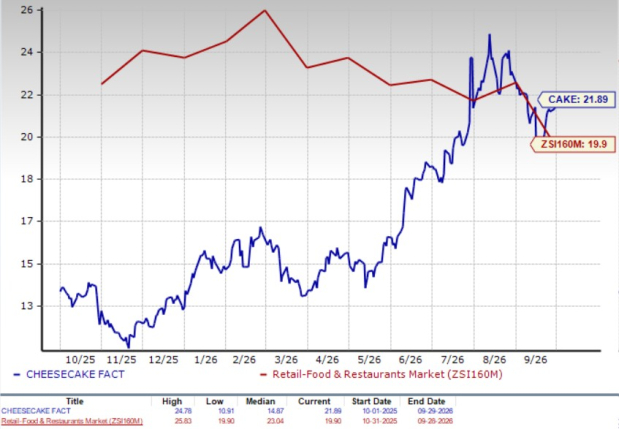The height and width of the screenshot is (429, 619).
Task: Click the 9/26 x-axis label
Action: pyautogui.click(x=535, y=360)
